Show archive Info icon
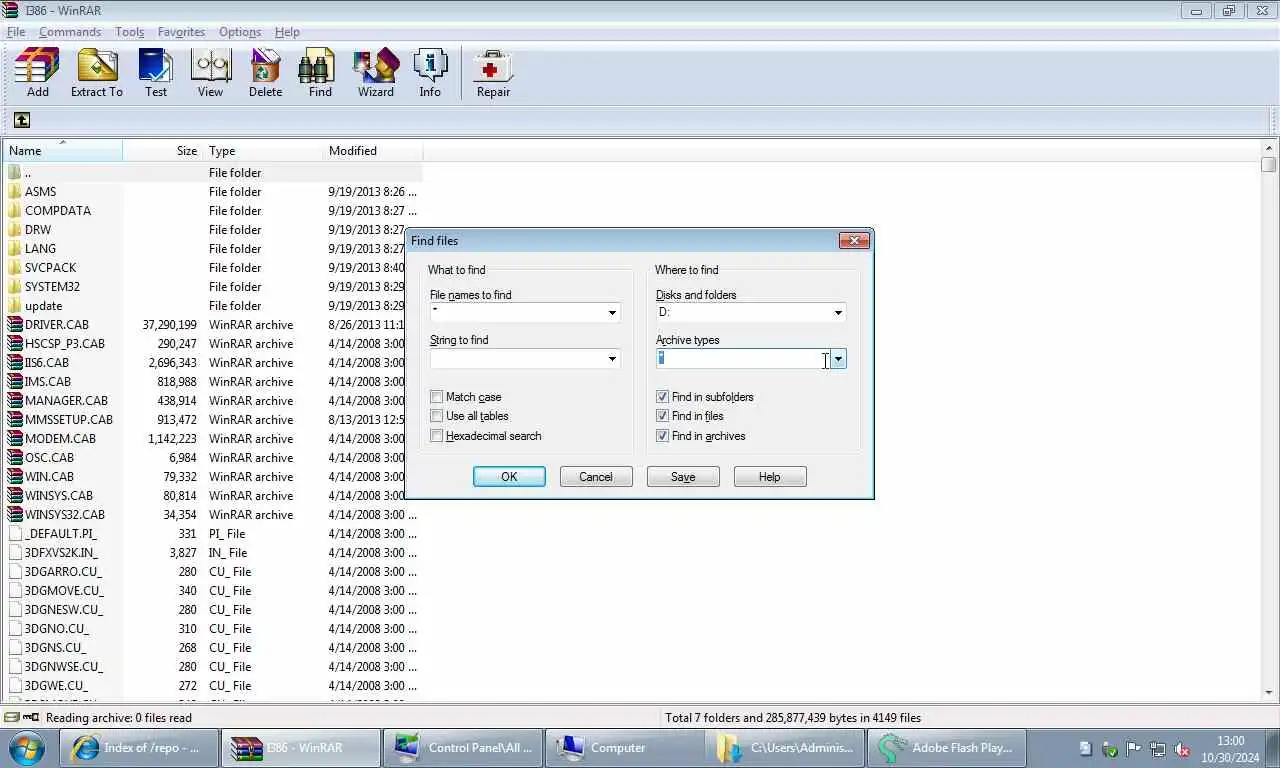 (430, 74)
